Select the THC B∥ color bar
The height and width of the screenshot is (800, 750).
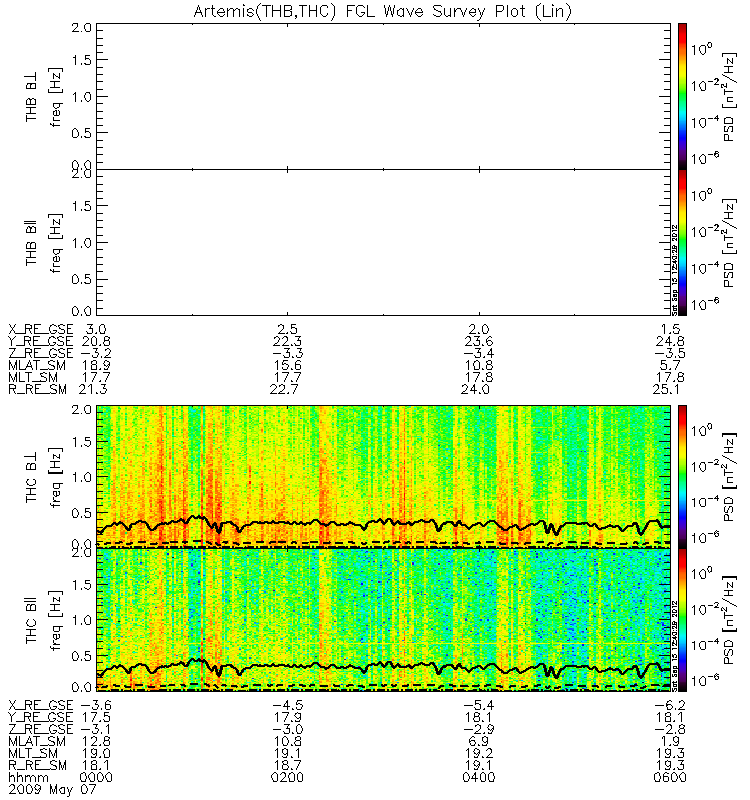pyautogui.click(x=682, y=620)
